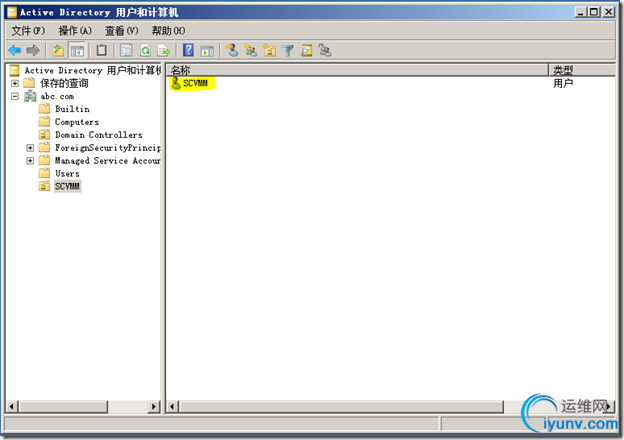Viewport: 624px width, 440px height.
Task: Click the SCVMM user icon in list
Action: click(x=176, y=83)
